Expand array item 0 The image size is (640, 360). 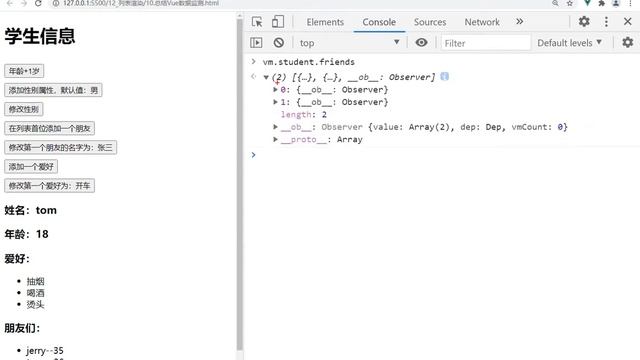tap(276, 89)
